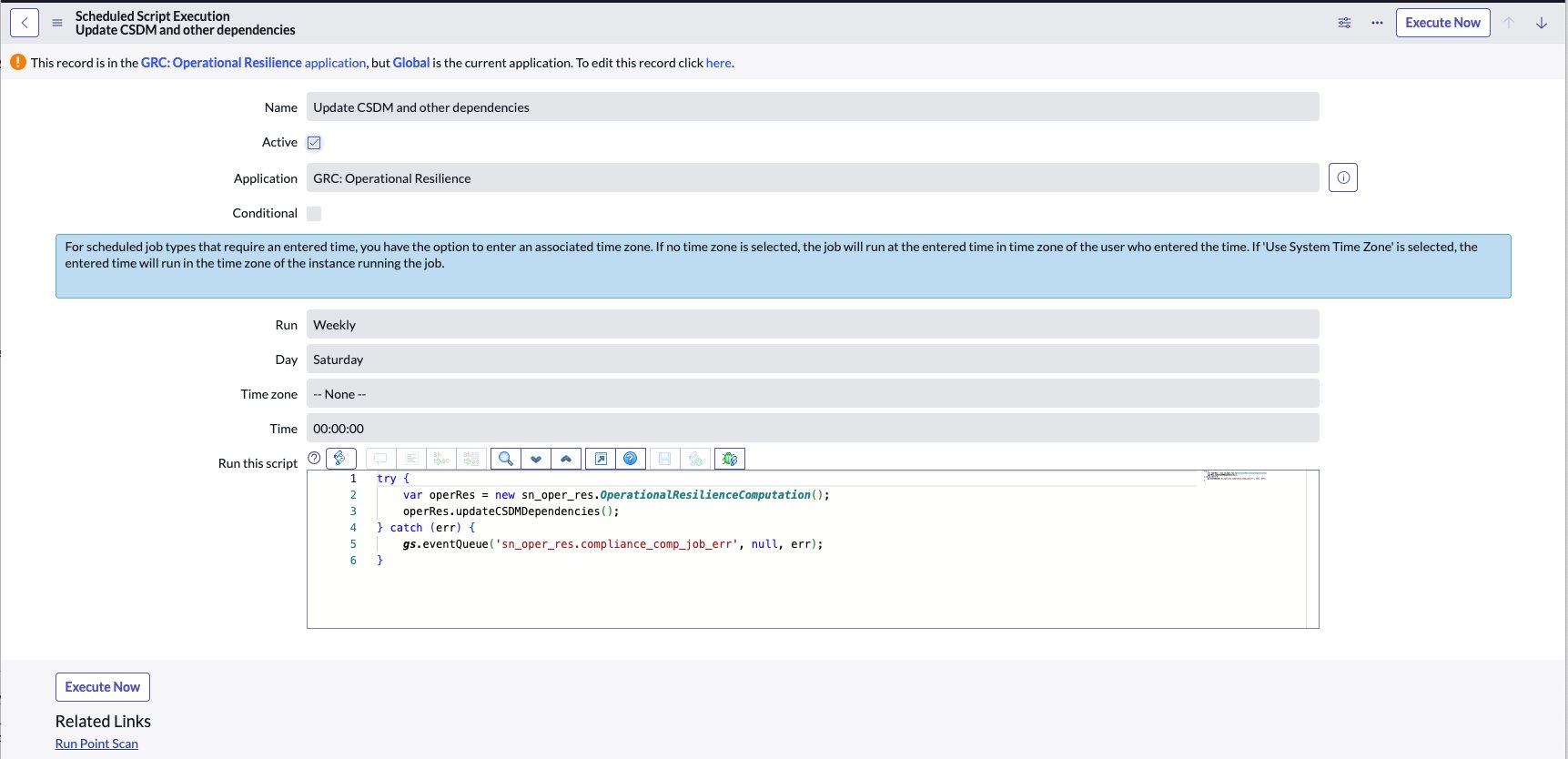Click the script syntax check icon
This screenshot has height=759, width=1568.
[695, 459]
